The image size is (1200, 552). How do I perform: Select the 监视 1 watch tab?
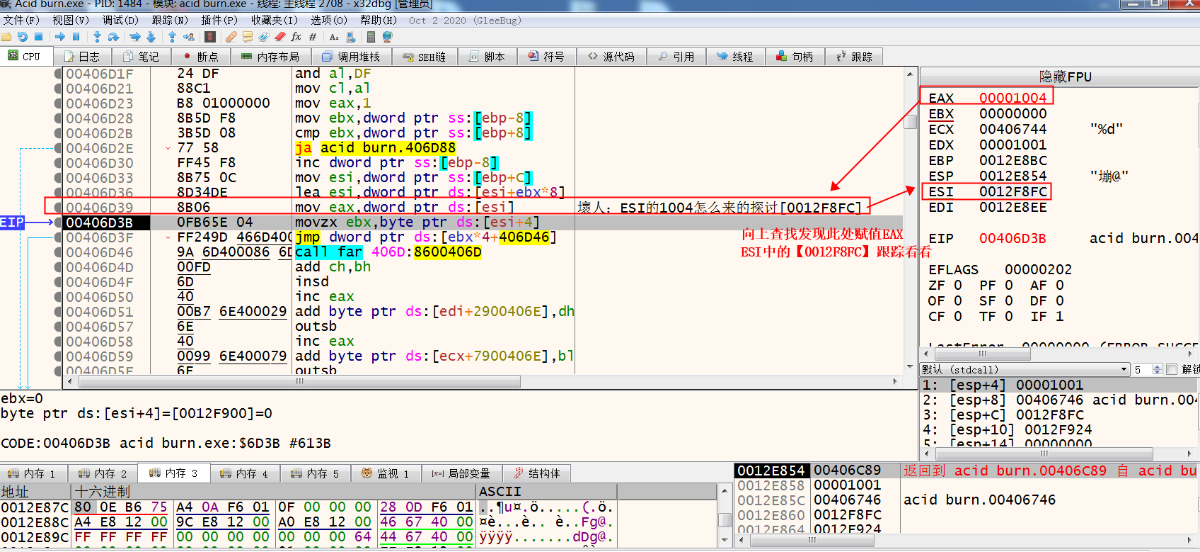click(x=386, y=473)
